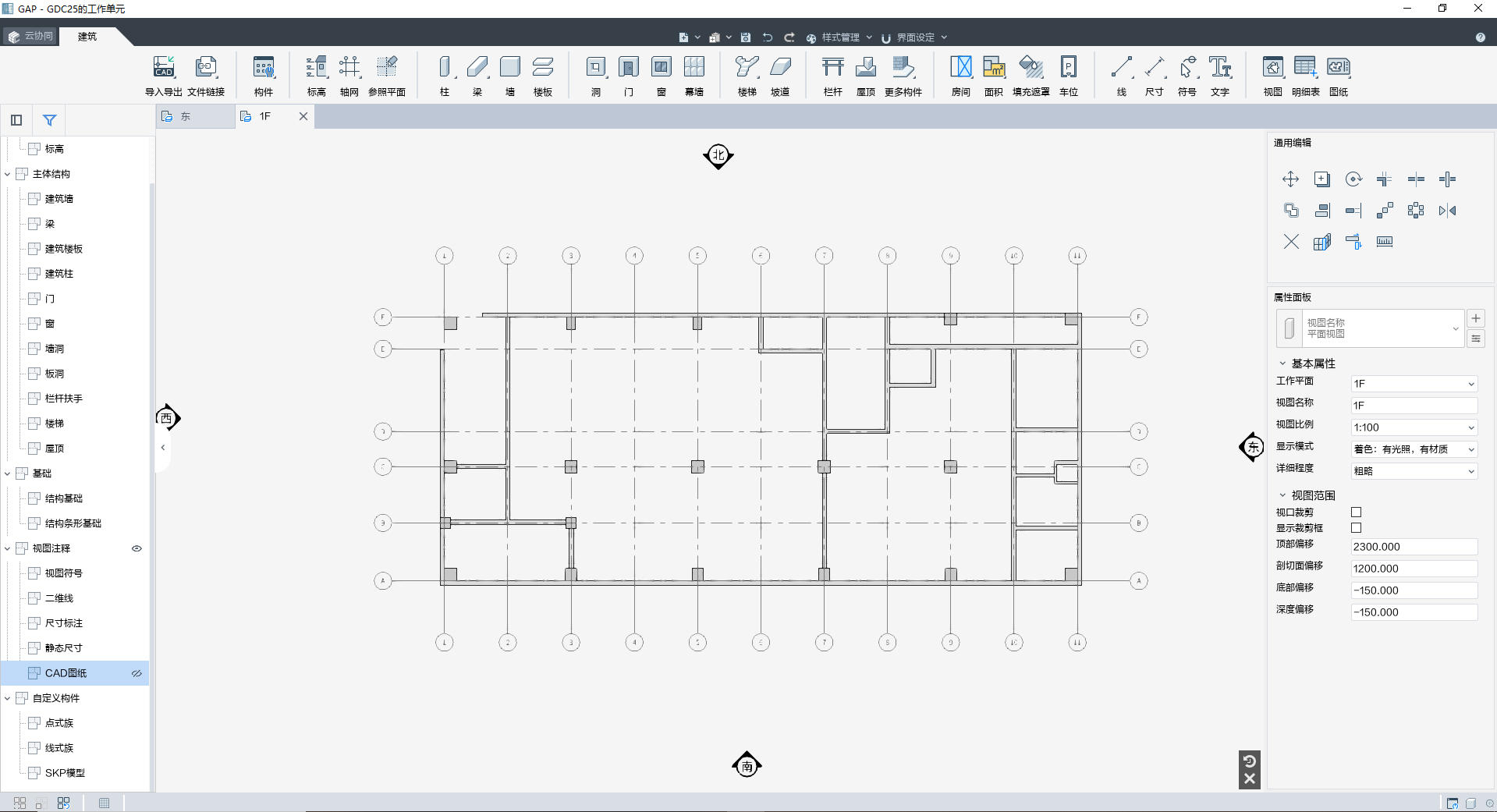Screen dimensions: 1497x812
Task: Select the 尺寸 dimension tool
Action: (x=1155, y=76)
